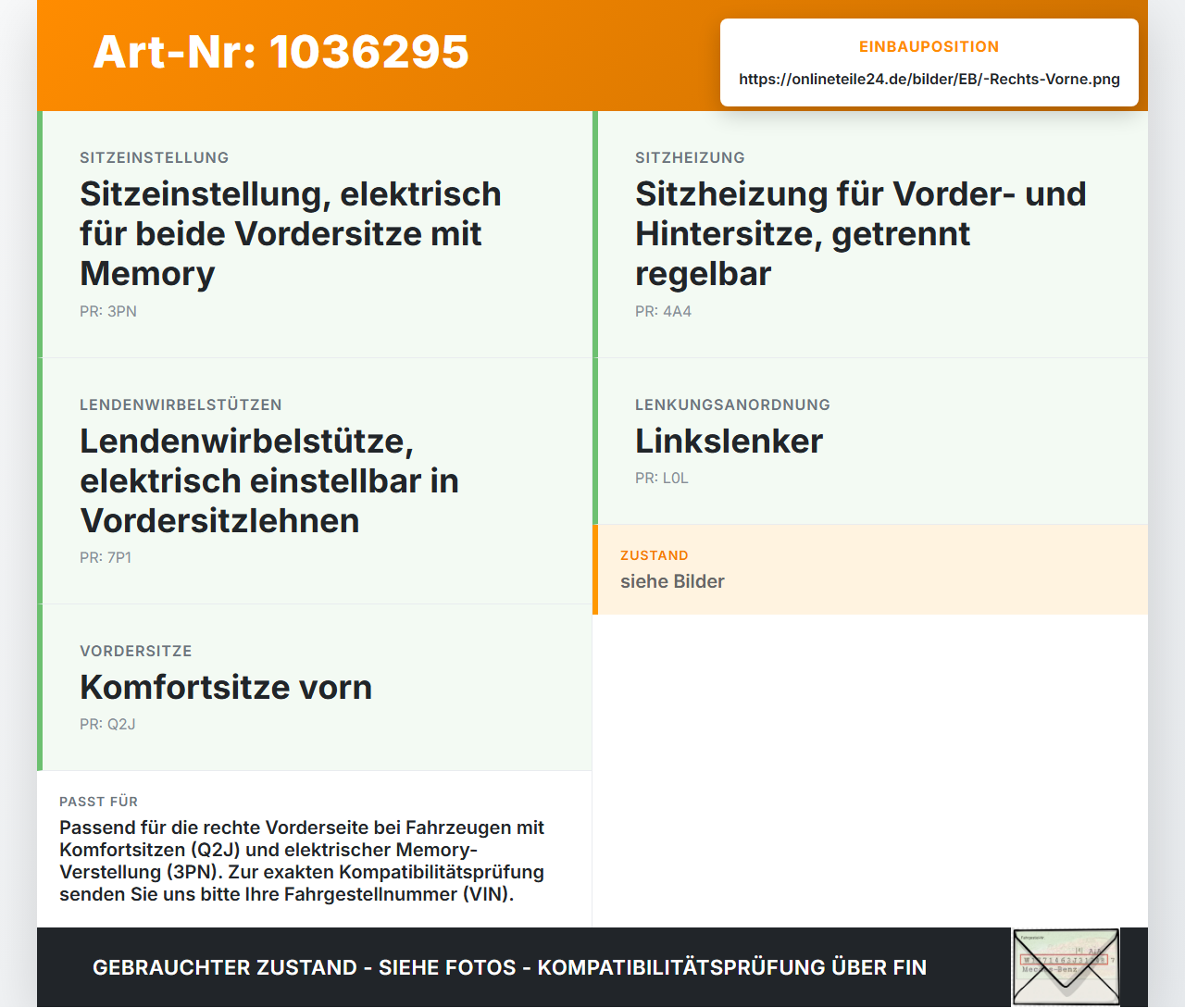Screen dimensions: 1185x1008
Task: Click the PR: L0L code
Action: 662,478
